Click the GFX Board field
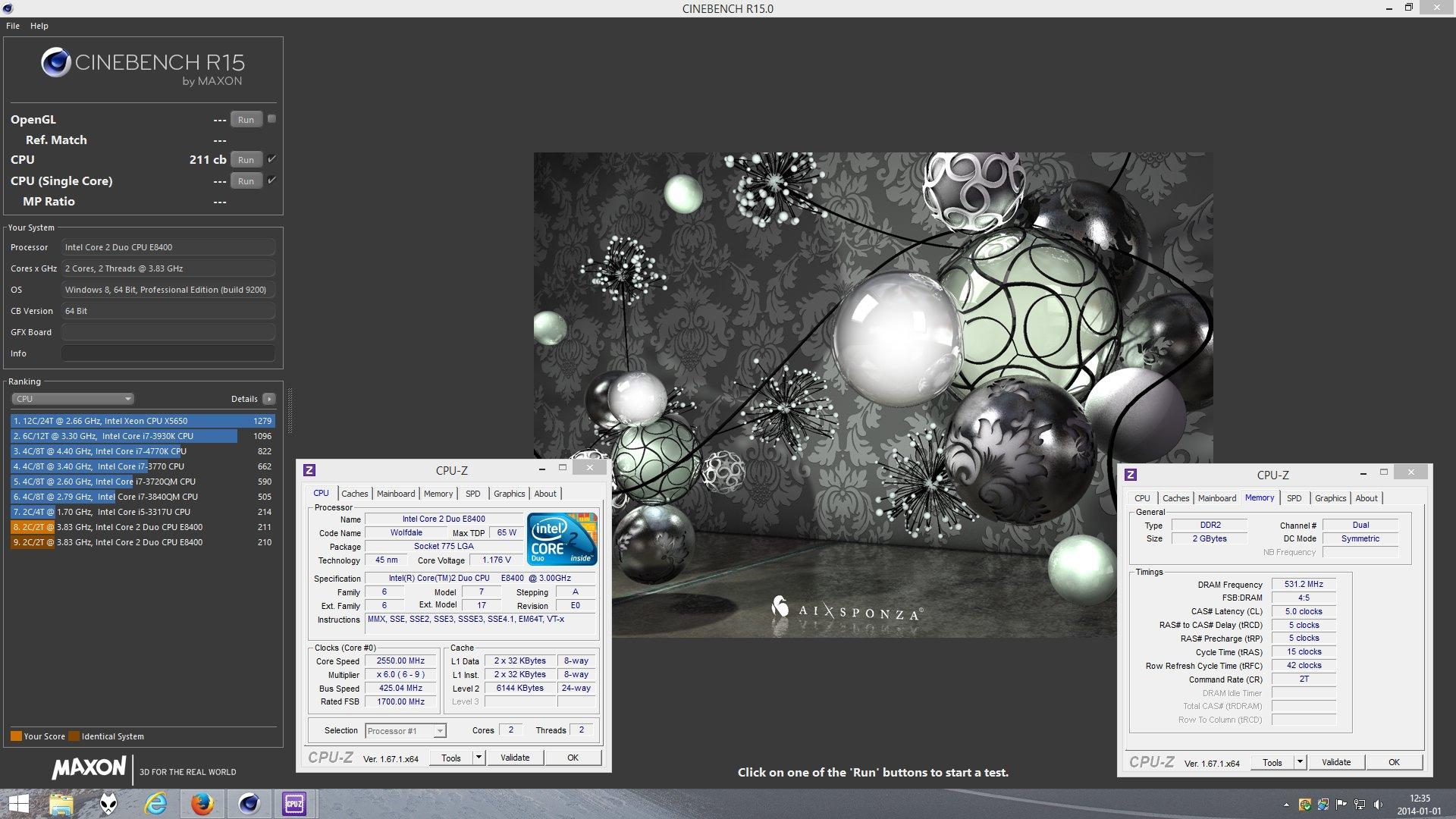Image resolution: width=1456 pixels, height=819 pixels. click(168, 332)
